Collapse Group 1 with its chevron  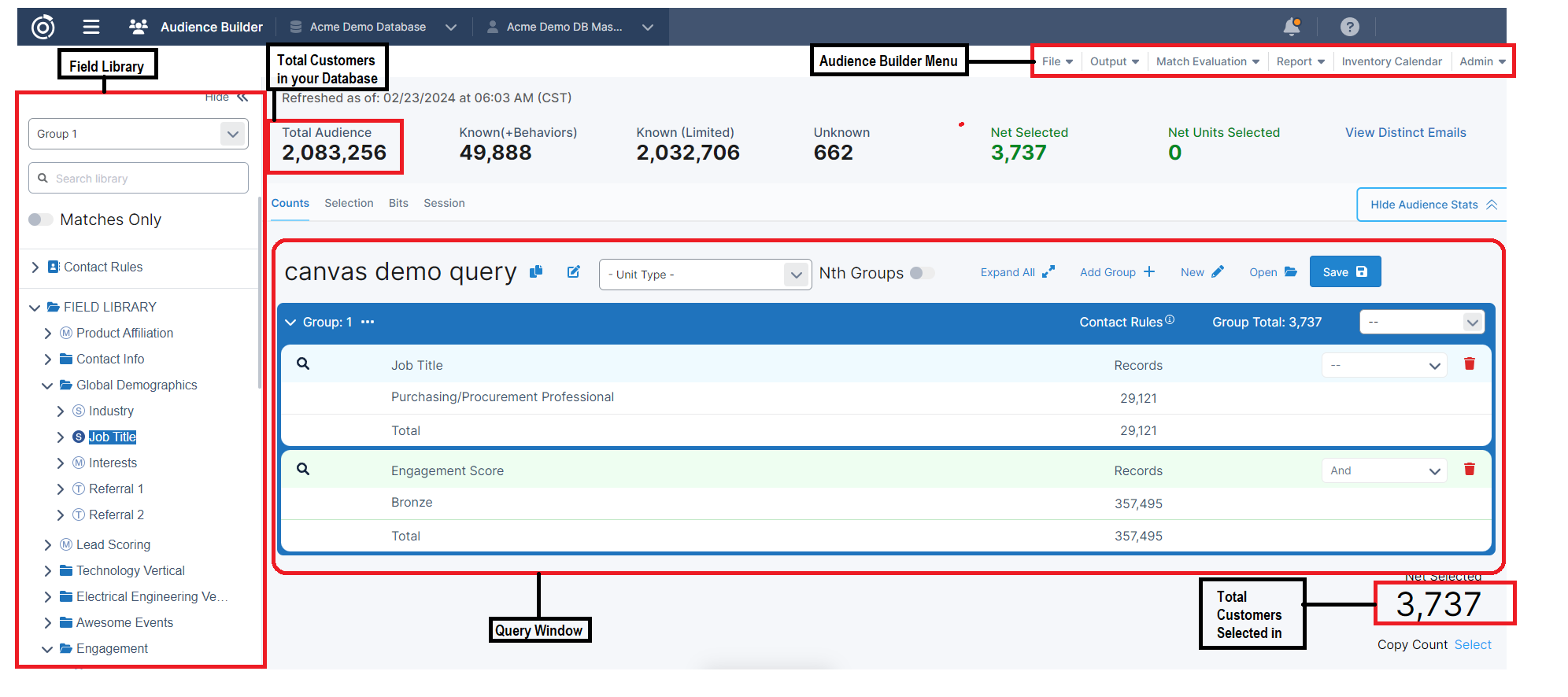[290, 322]
